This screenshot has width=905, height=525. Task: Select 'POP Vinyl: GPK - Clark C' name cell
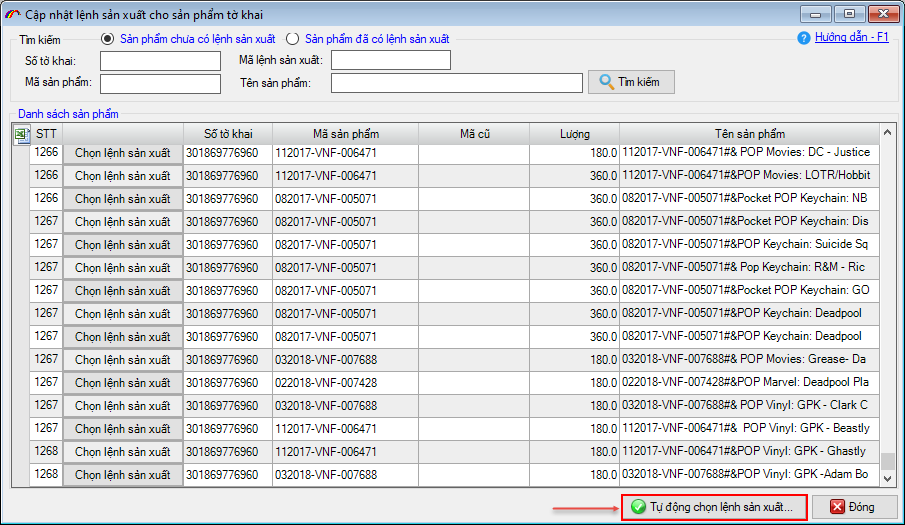coord(750,406)
